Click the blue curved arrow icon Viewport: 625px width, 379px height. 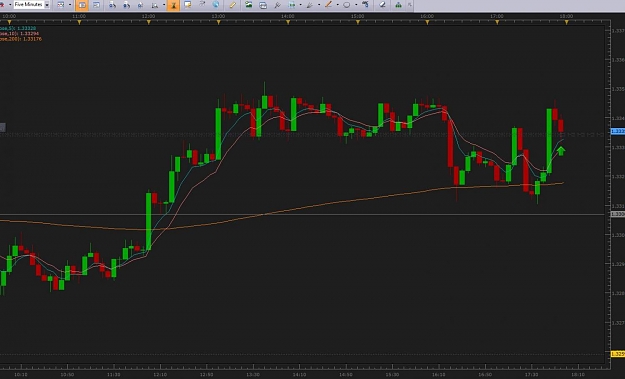[365, 5]
